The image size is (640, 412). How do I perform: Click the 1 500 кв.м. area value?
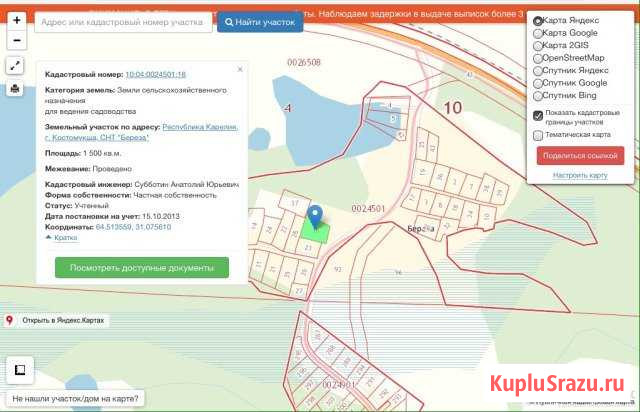[x=102, y=154]
